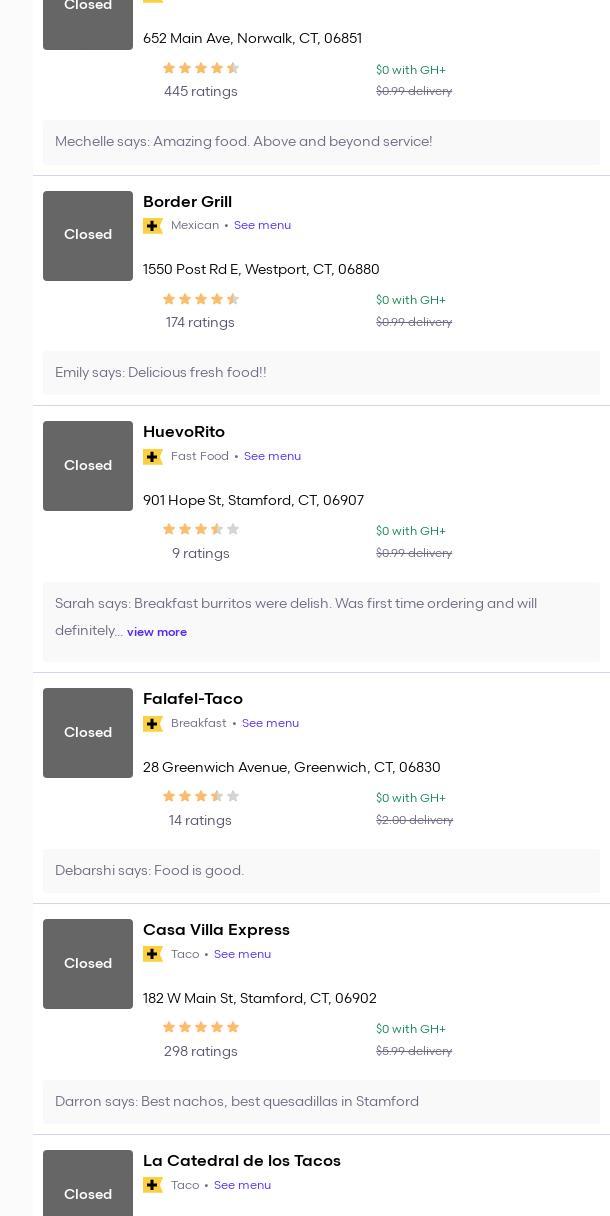Viewport: 610px width, 1216px height.
Task: Click the Closed thumbnail for Casa Villa Express
Action: 88,964
